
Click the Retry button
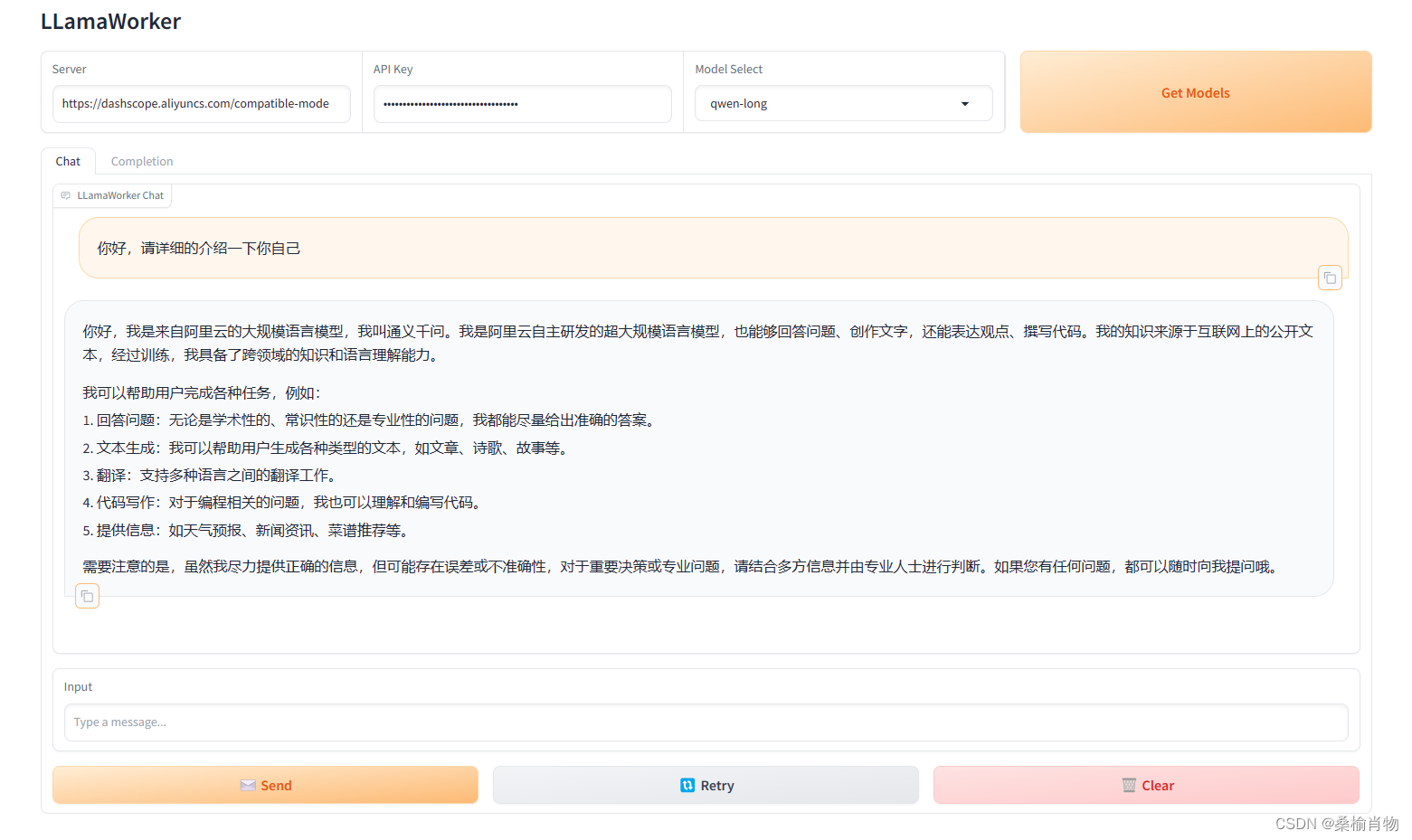(706, 785)
